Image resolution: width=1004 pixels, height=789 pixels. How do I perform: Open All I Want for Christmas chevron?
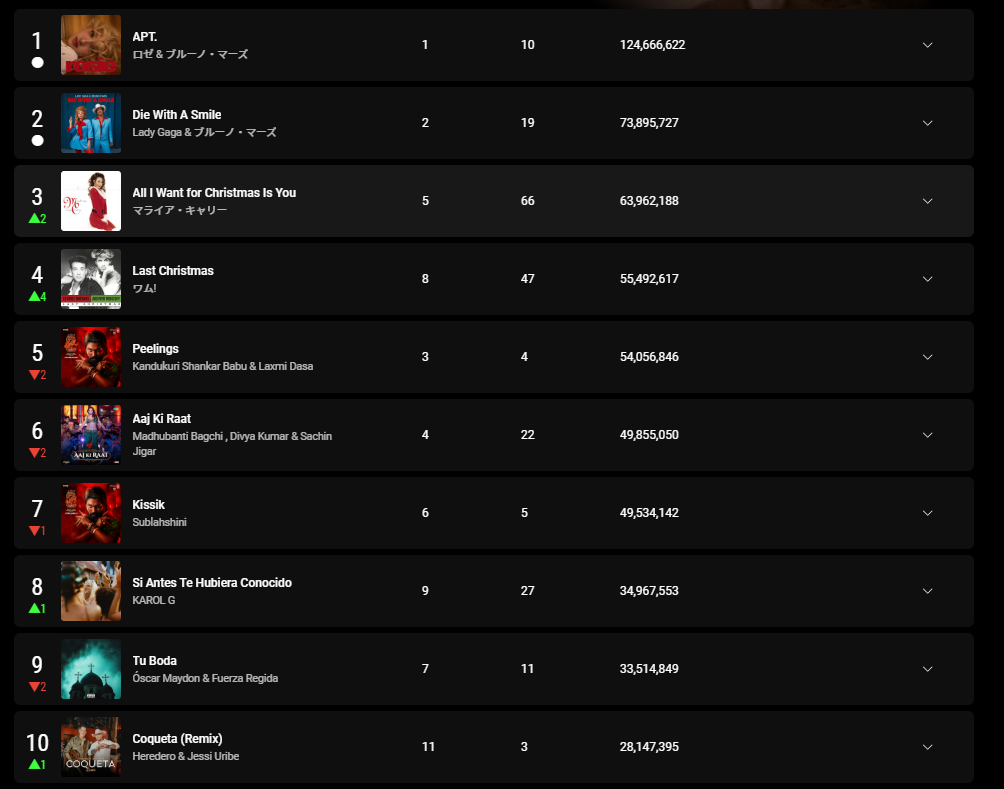[x=927, y=201]
